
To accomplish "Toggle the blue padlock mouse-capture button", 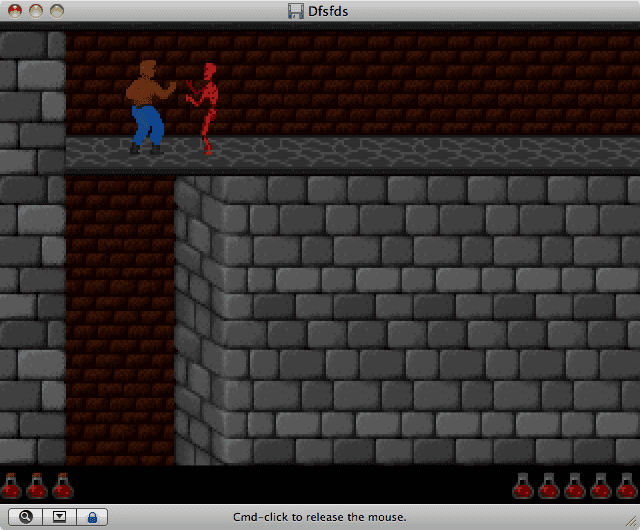I will (x=92, y=517).
